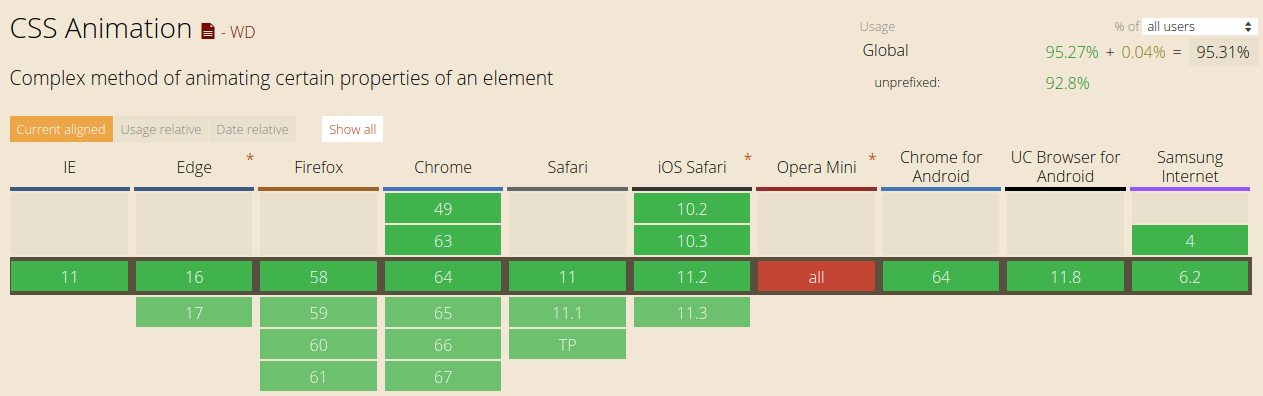Select the Current aligned view
The height and width of the screenshot is (396, 1263).
click(61, 129)
